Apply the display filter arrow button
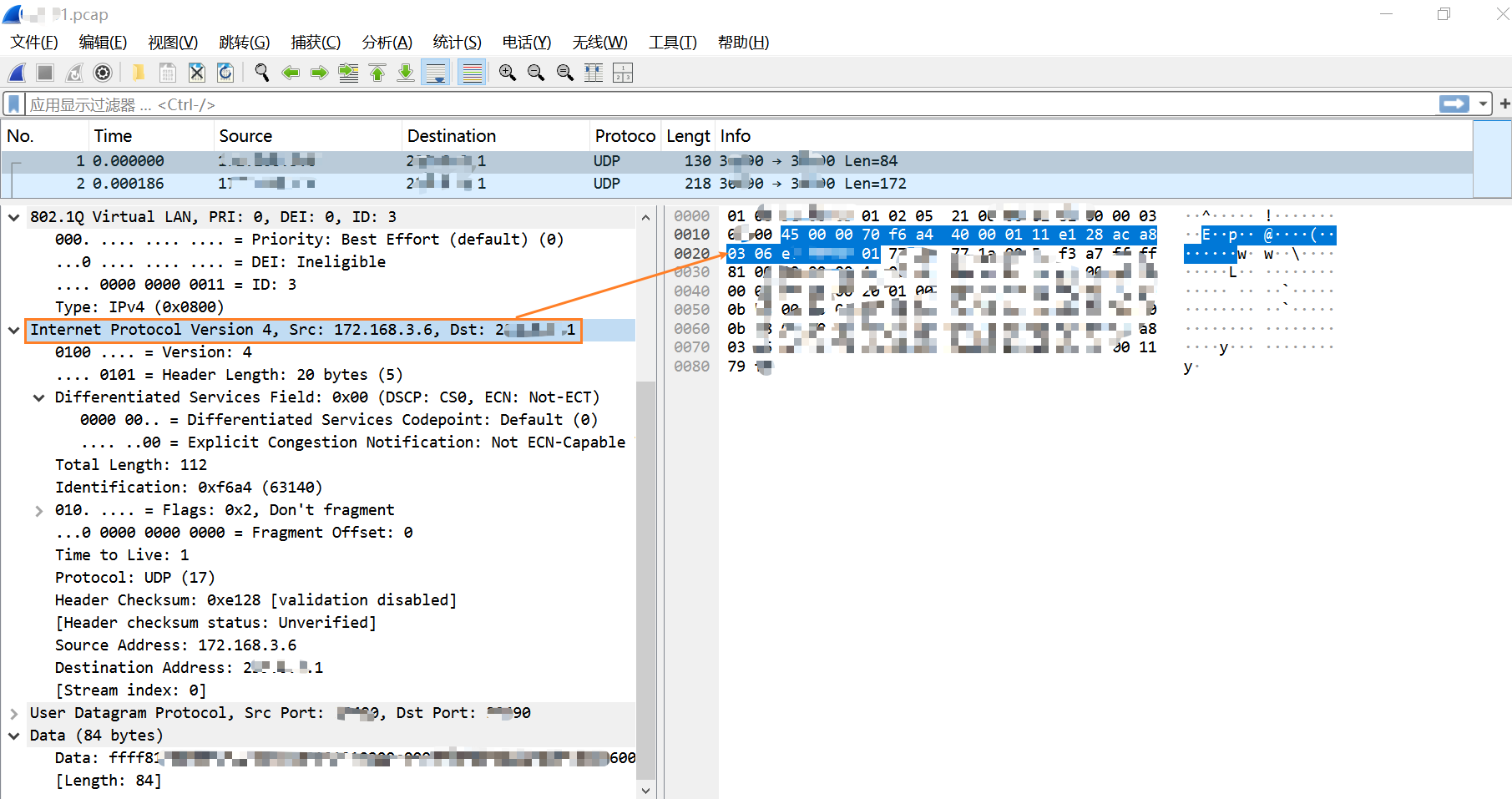1512x799 pixels. pos(1454,104)
